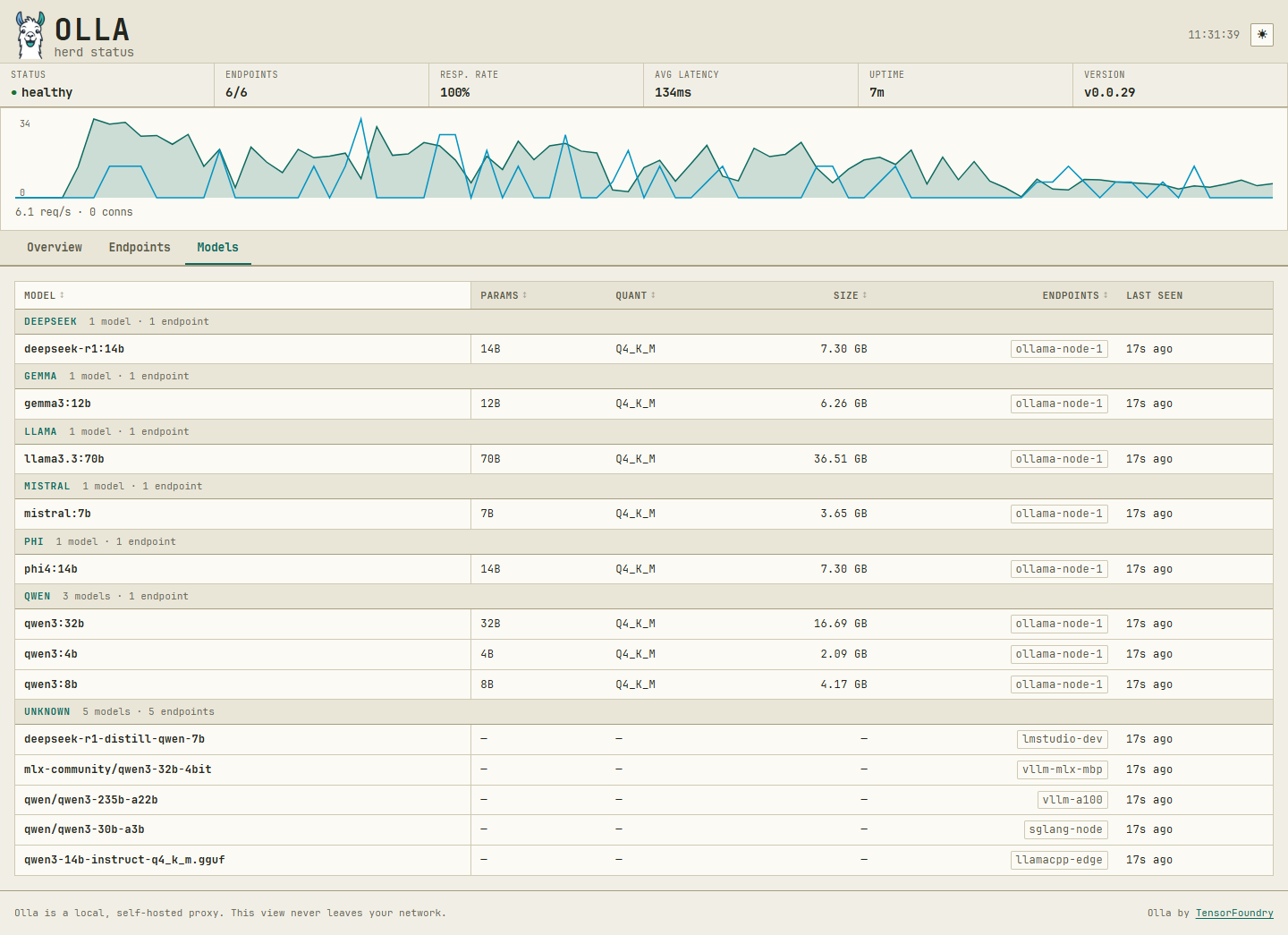Select the MISTRAL group header

click(644, 487)
